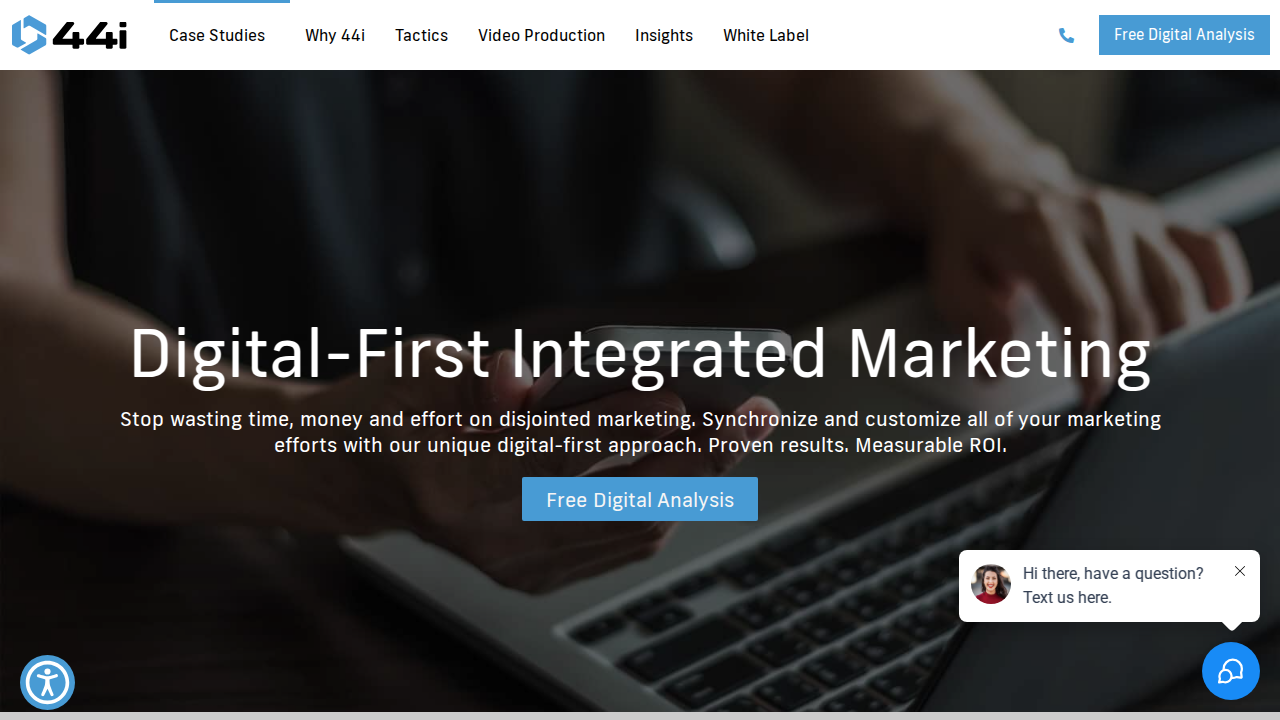Click the 44i hexagon logo icon

29,35
